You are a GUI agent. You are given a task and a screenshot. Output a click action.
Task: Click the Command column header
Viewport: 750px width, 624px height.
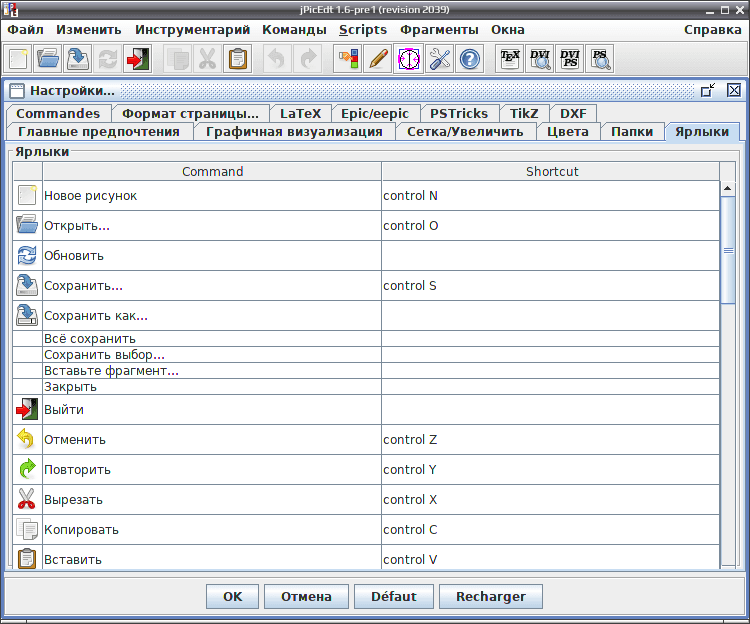pyautogui.click(x=212, y=171)
